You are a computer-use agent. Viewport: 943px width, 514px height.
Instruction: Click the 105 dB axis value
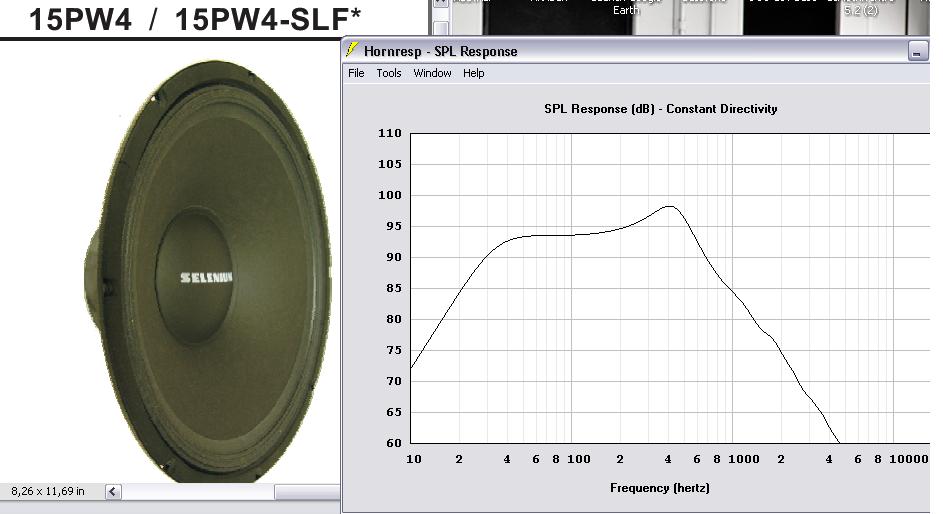pyautogui.click(x=390, y=164)
